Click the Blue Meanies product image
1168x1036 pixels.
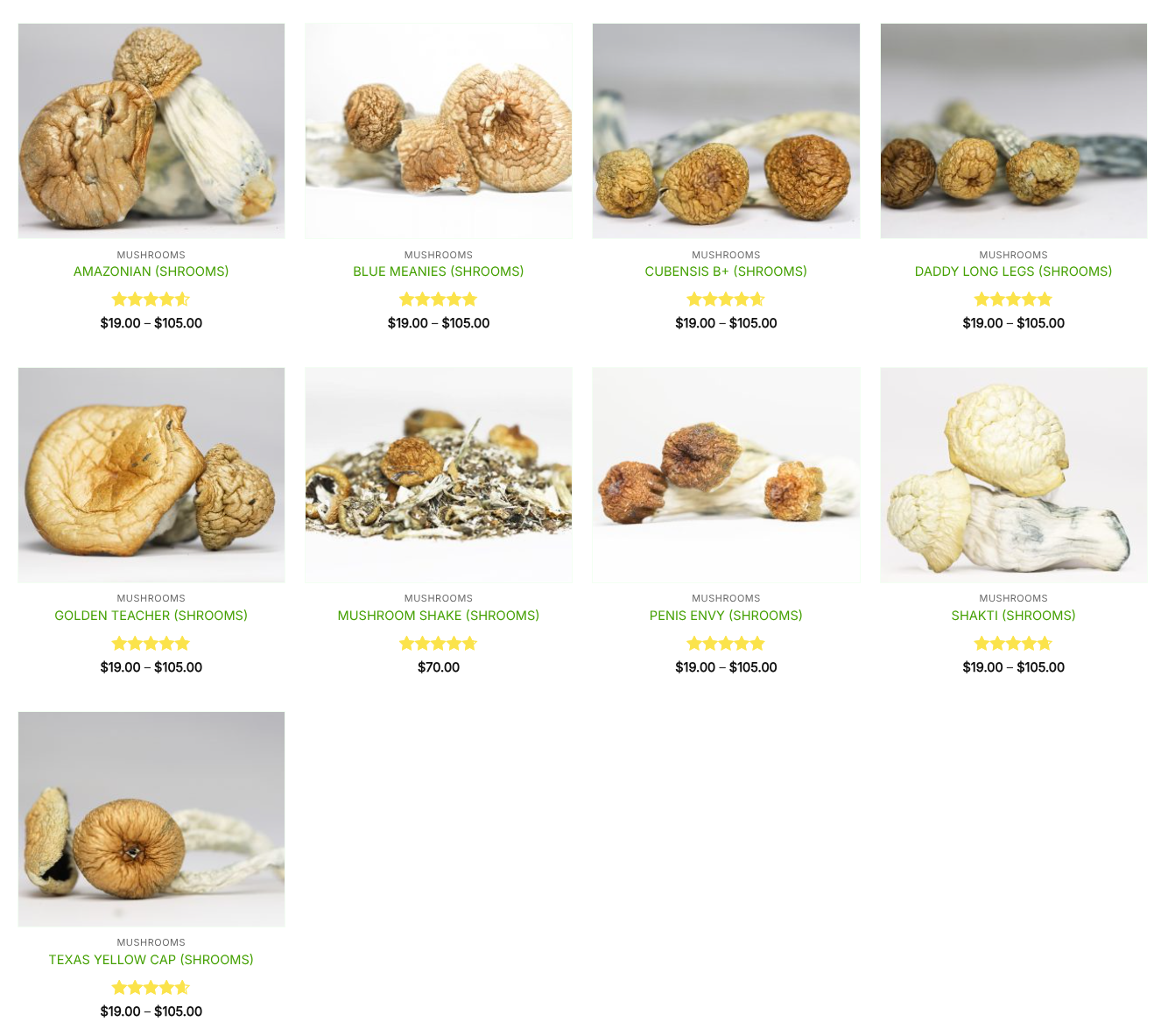439,130
